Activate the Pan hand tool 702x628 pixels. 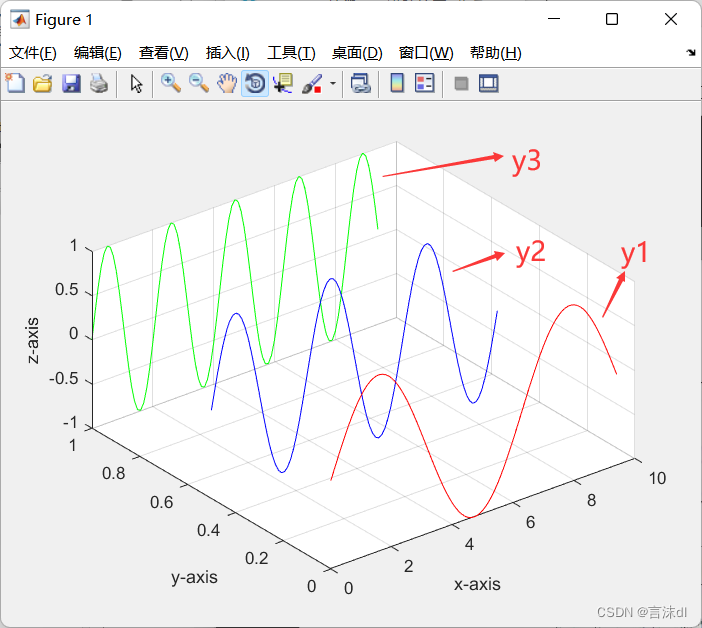click(227, 84)
